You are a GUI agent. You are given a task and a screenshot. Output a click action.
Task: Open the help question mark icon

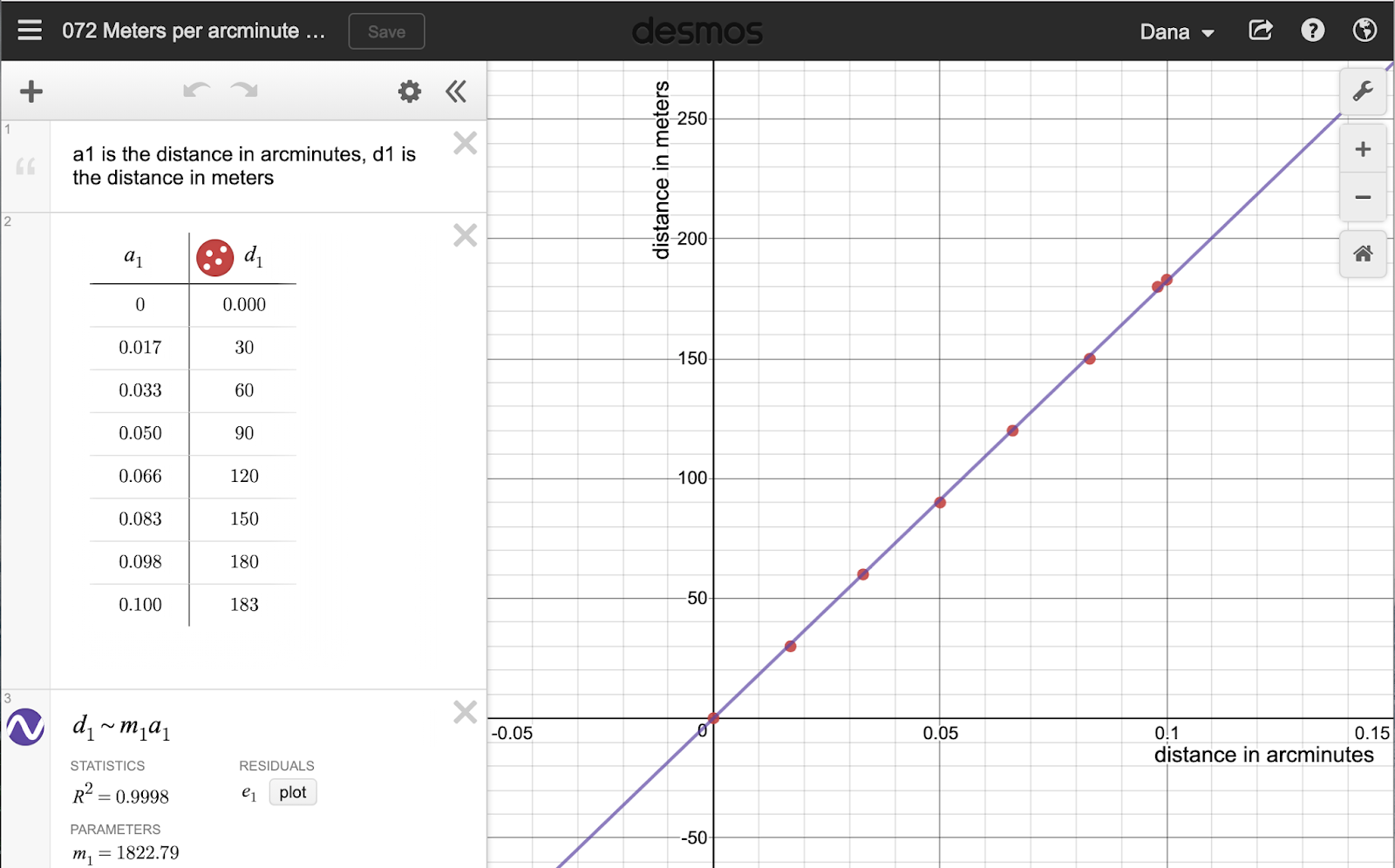point(1312,30)
